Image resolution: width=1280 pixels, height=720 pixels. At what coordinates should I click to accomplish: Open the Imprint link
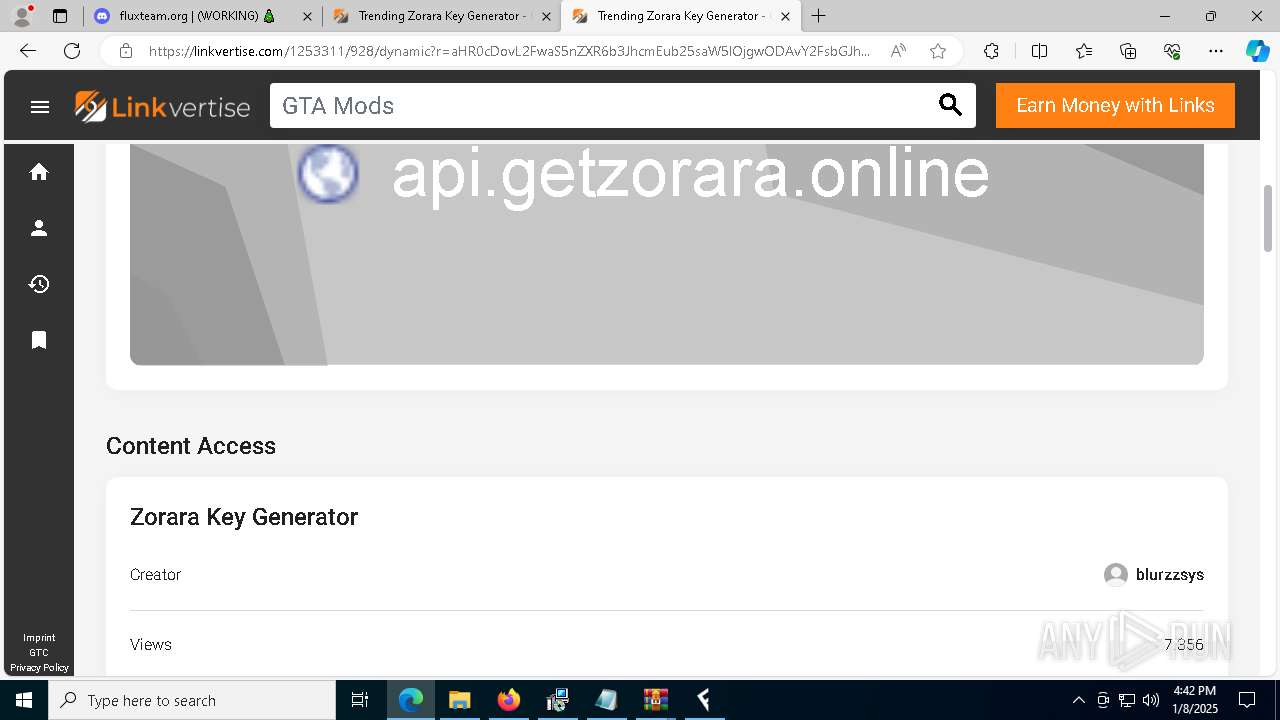click(x=39, y=638)
